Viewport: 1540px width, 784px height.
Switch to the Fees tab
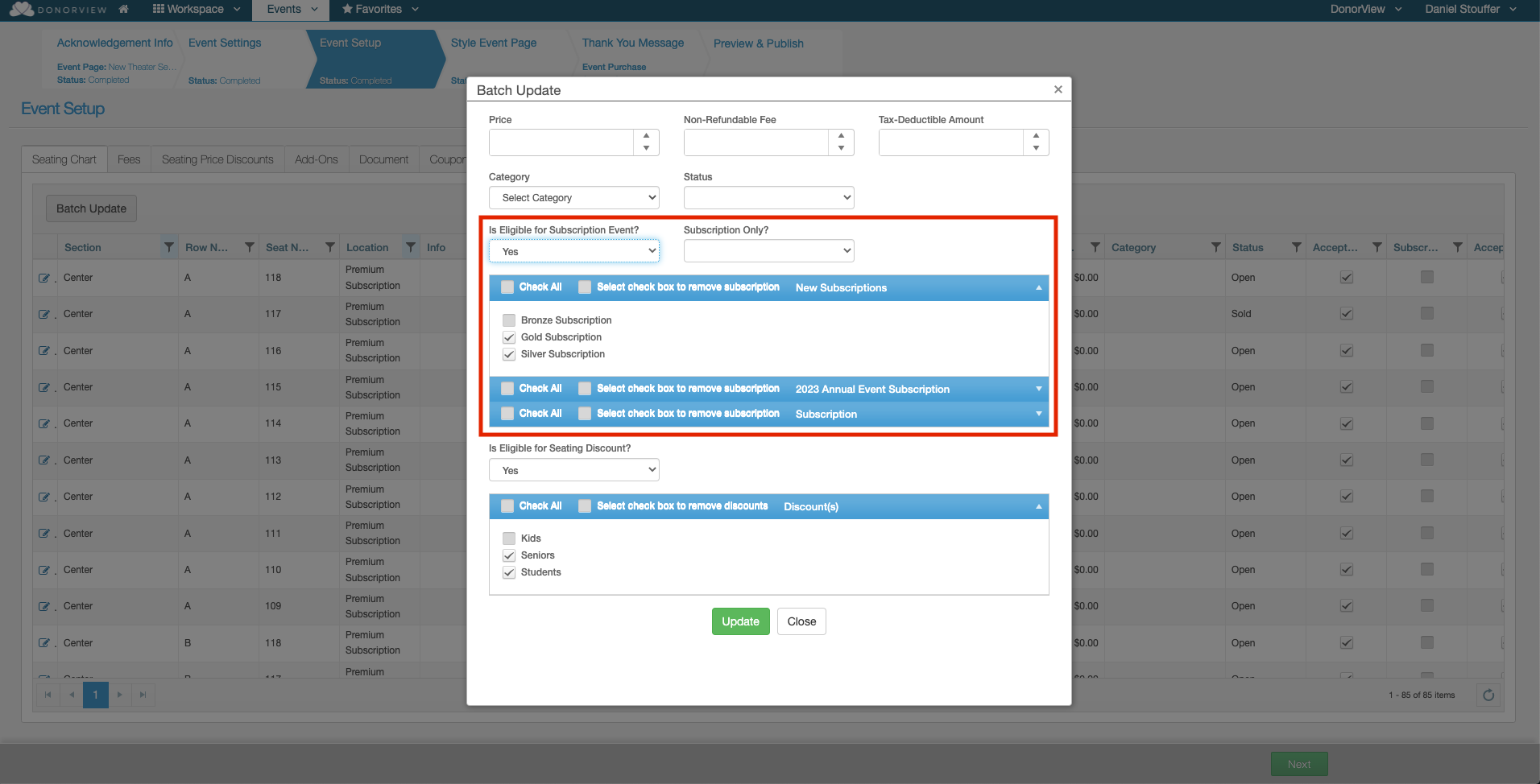[x=129, y=159]
